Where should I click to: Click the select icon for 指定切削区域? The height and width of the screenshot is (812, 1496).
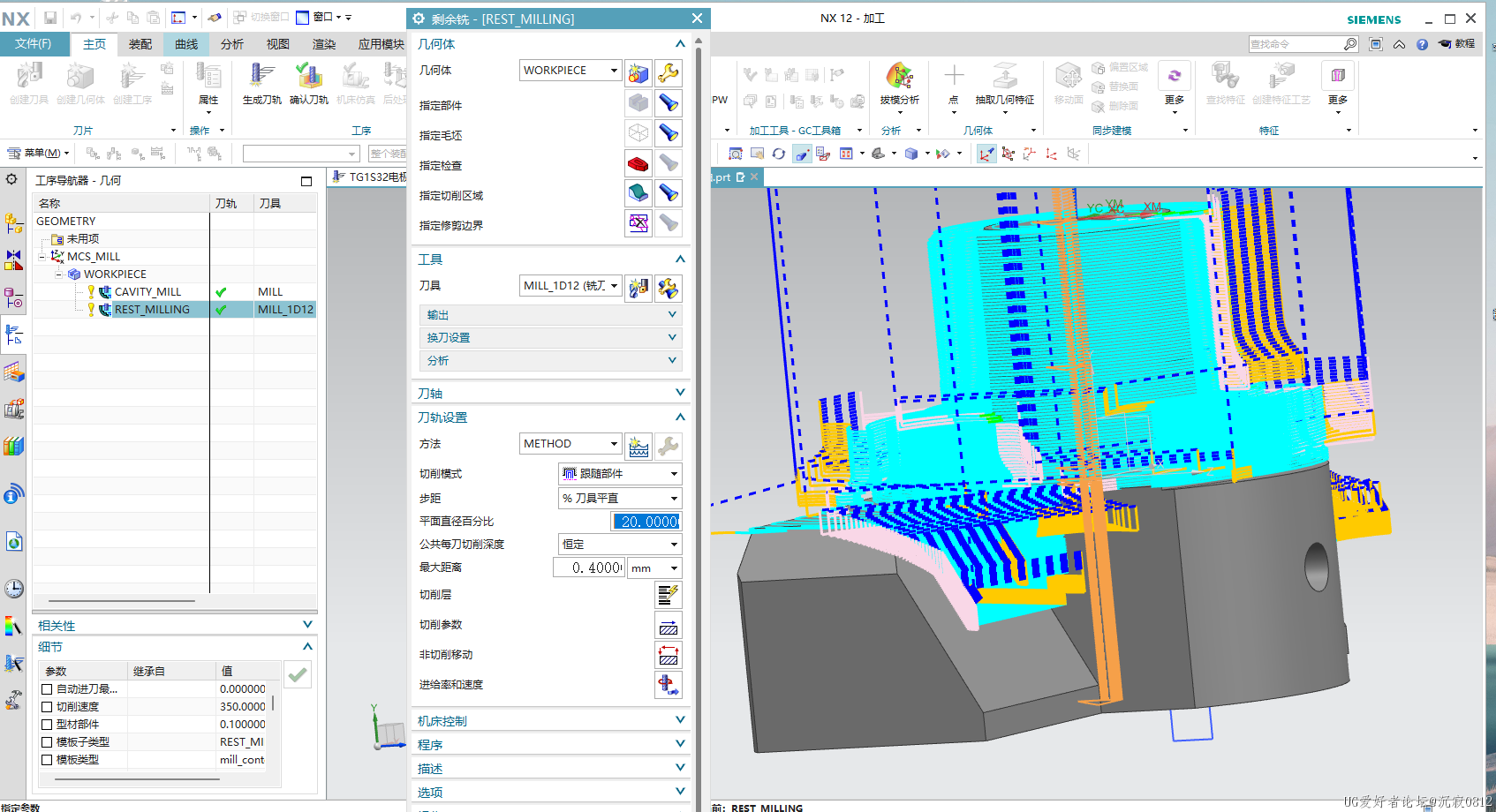coord(638,193)
